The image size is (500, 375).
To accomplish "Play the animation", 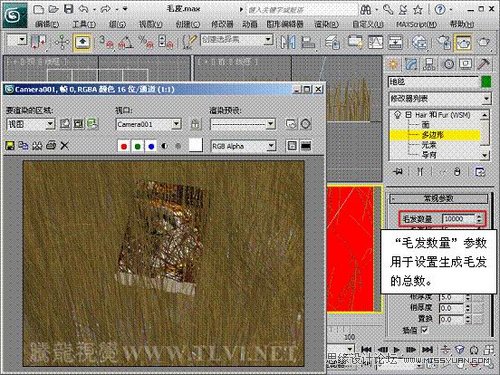I will [396, 350].
